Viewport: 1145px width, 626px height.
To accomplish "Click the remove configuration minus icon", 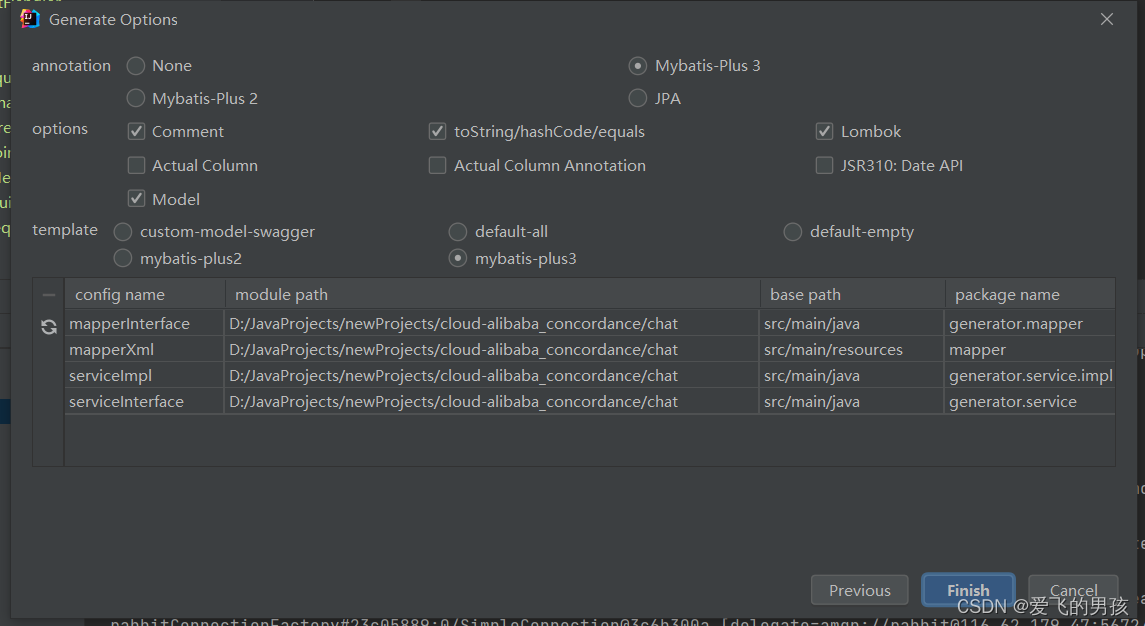I will click(x=48, y=293).
